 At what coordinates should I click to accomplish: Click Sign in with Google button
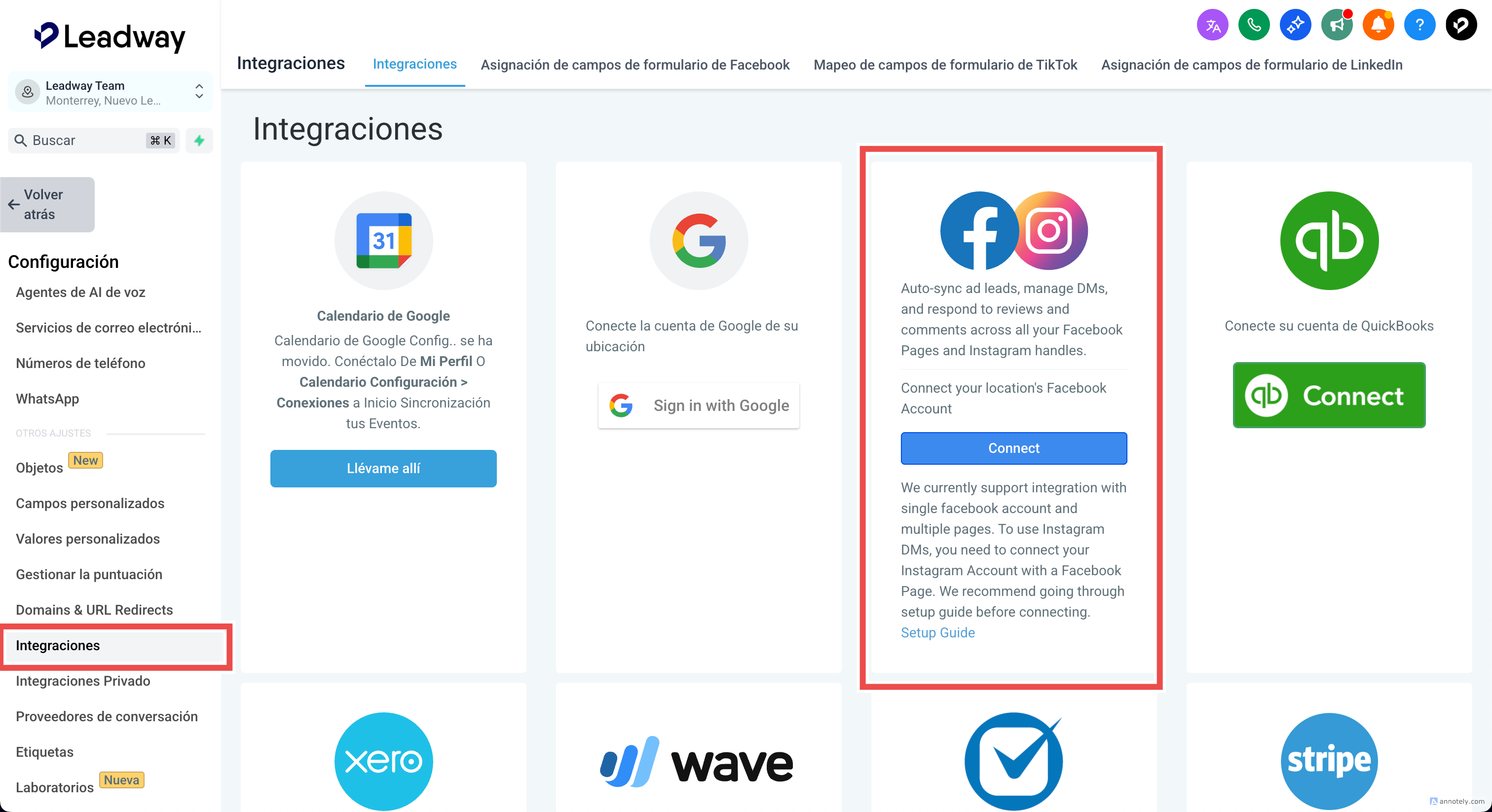[699, 406]
